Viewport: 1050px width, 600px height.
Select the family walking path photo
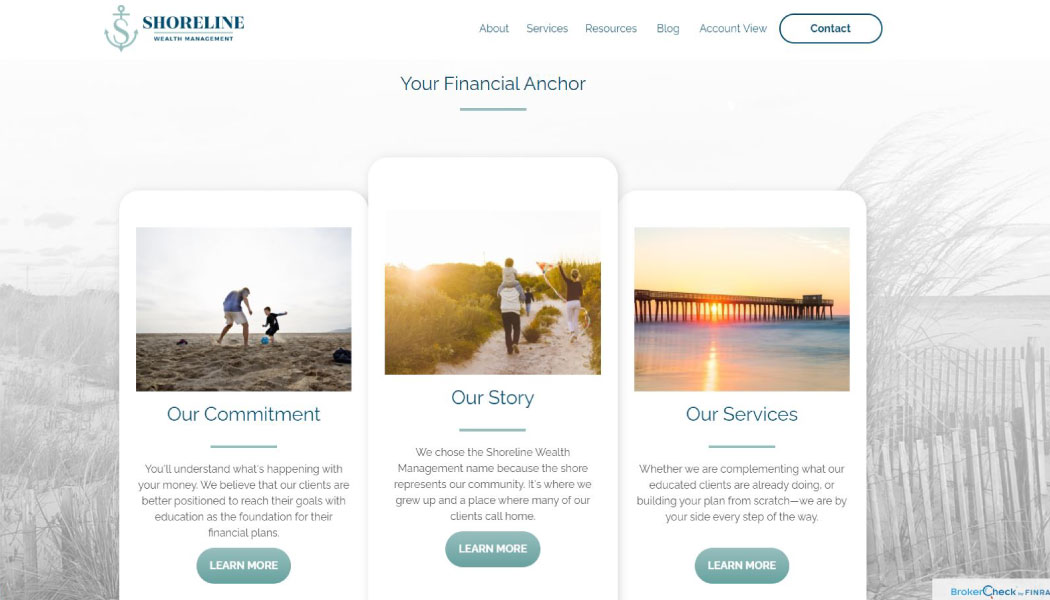point(493,293)
